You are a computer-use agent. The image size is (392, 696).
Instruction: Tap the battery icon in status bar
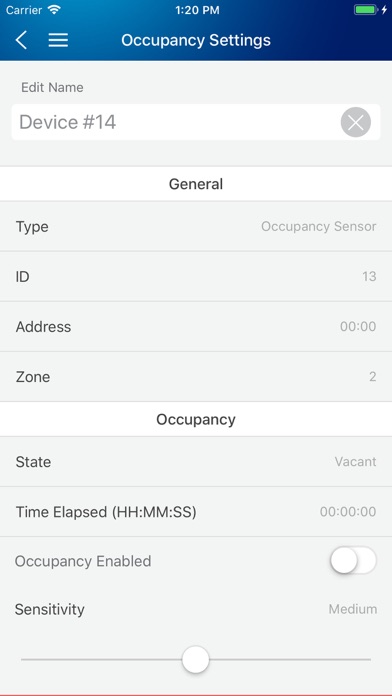(366, 10)
